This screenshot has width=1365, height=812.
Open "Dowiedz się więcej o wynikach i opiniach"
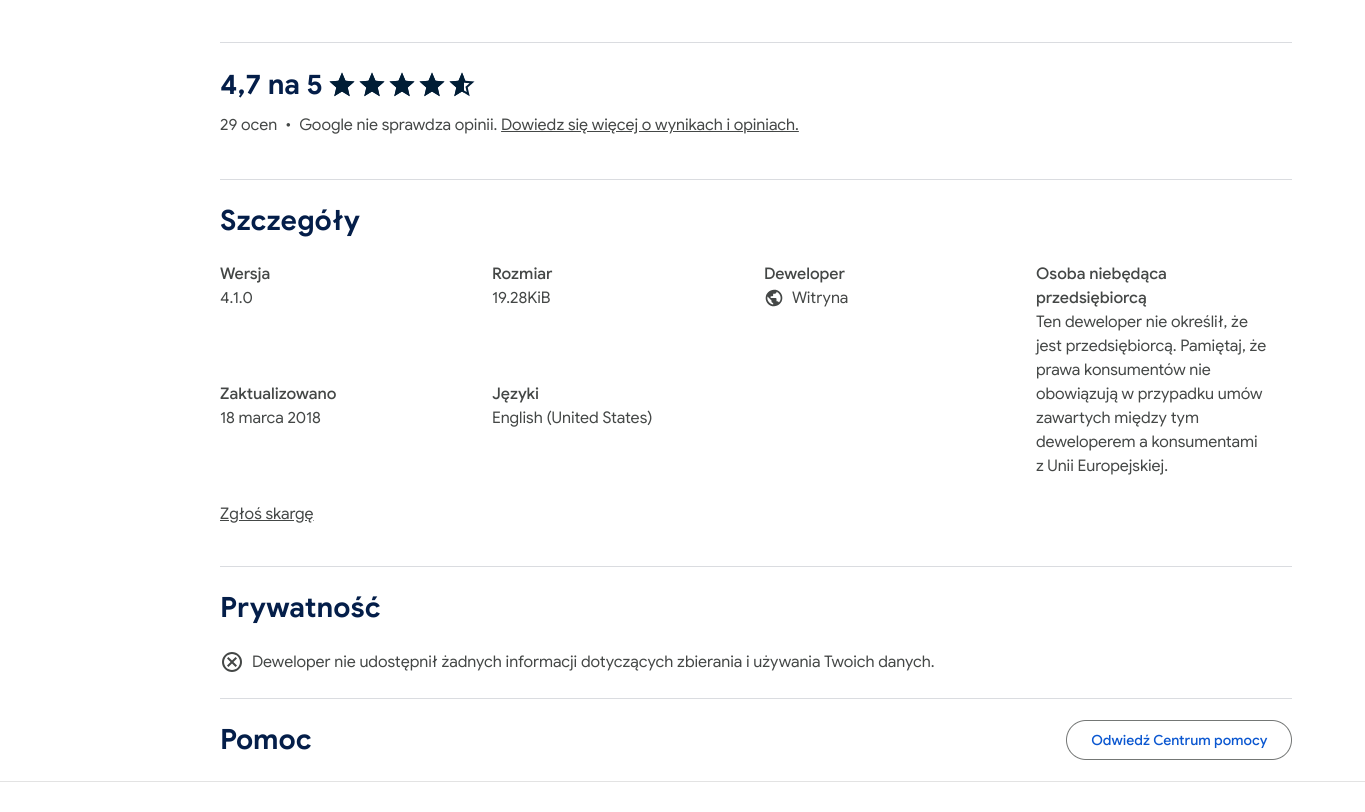649,125
